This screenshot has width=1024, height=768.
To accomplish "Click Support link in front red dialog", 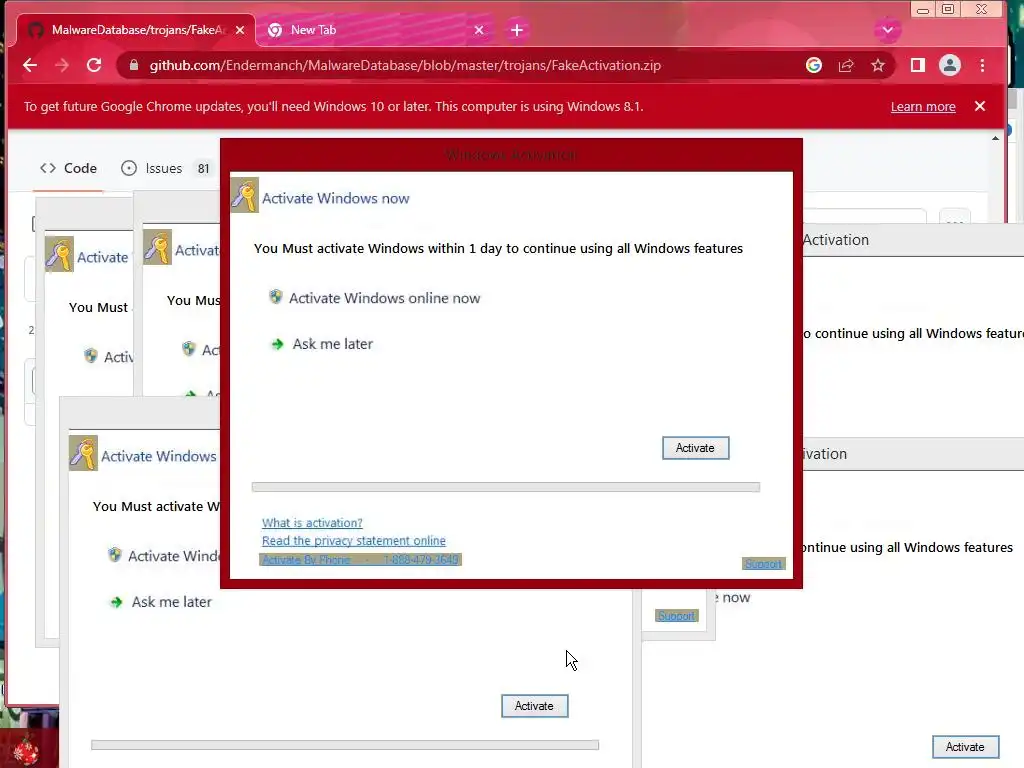I will click(763, 564).
